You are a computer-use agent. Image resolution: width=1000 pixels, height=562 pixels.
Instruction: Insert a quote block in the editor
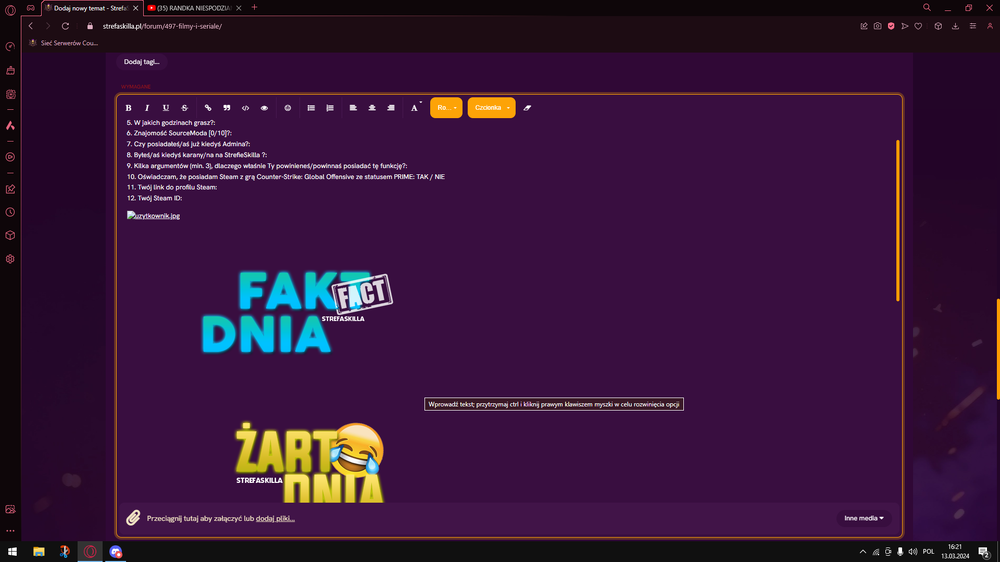tap(226, 108)
